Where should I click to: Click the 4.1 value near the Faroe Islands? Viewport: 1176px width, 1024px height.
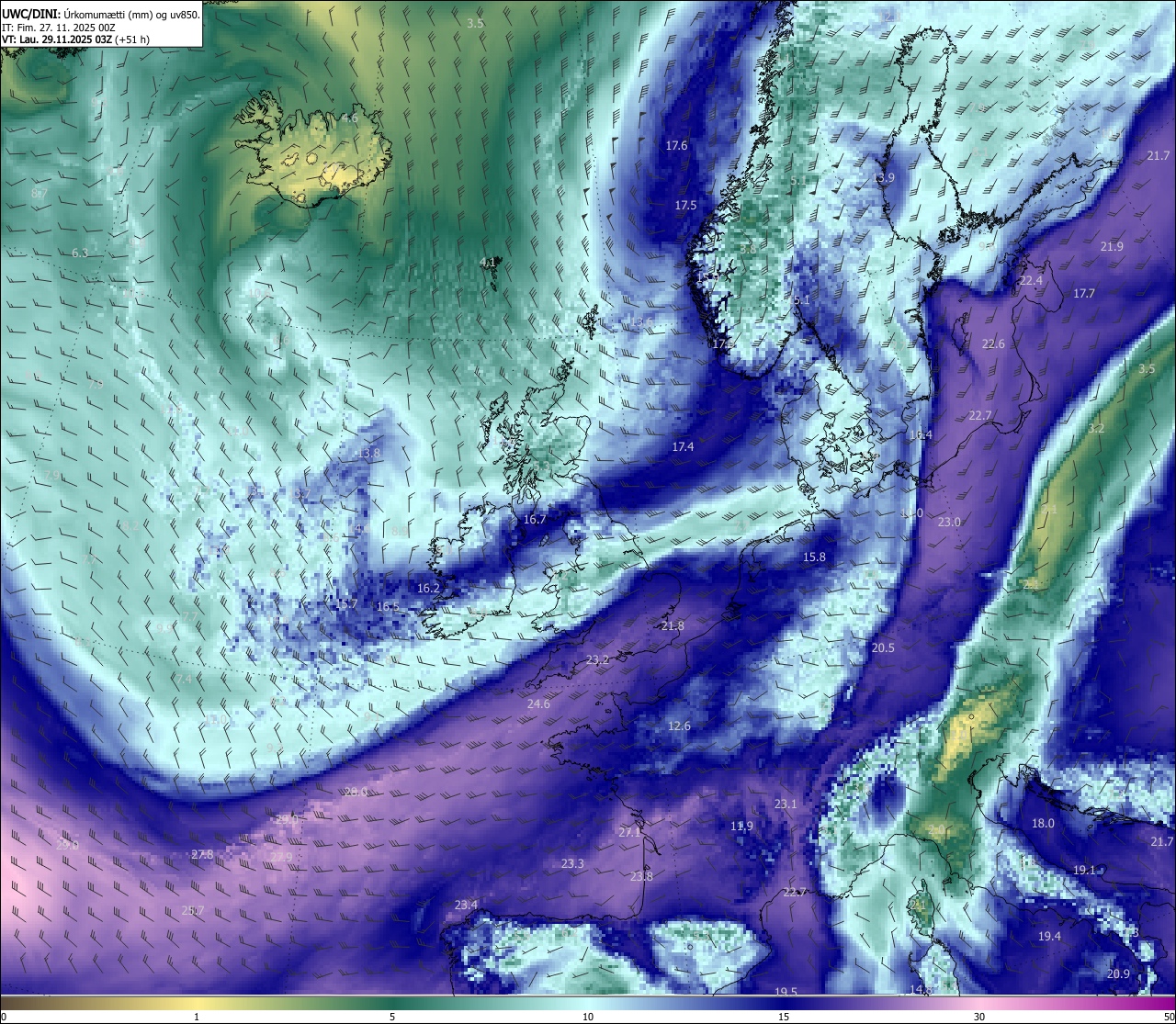488,262
